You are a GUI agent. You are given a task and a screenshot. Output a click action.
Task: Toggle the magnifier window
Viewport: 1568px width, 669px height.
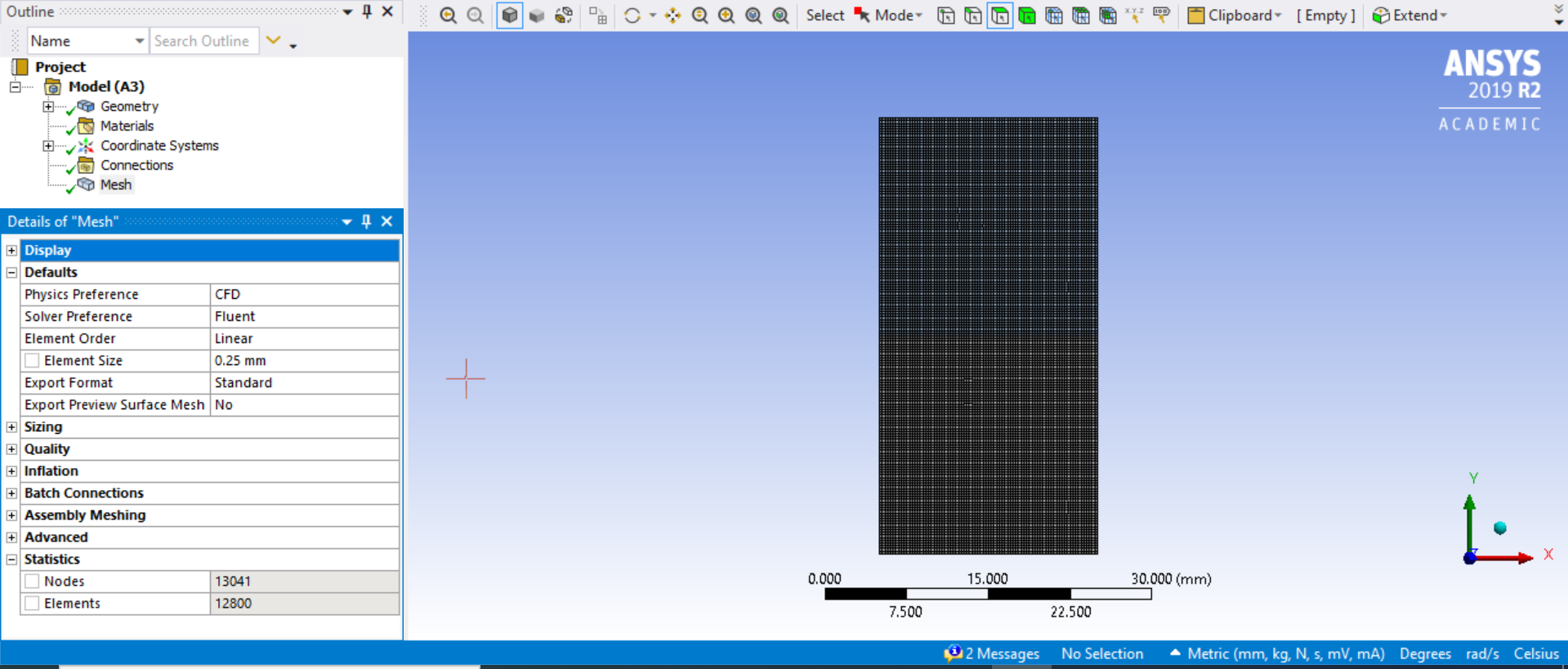781,16
